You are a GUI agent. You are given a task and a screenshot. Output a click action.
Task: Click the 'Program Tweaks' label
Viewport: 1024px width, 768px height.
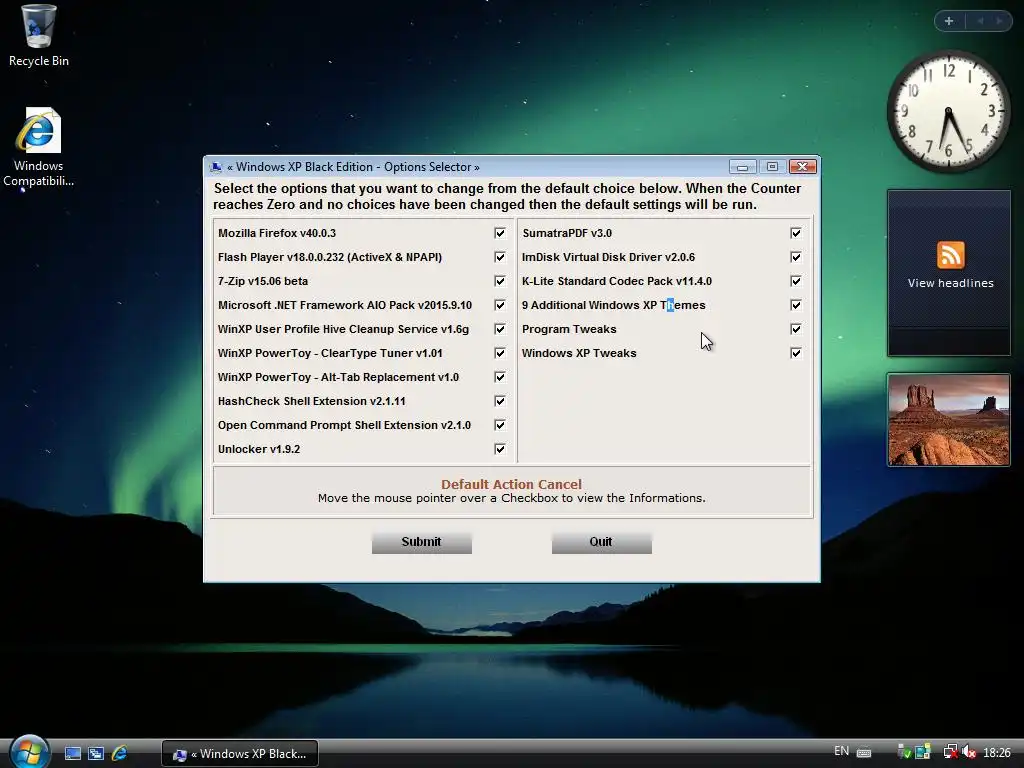point(569,329)
